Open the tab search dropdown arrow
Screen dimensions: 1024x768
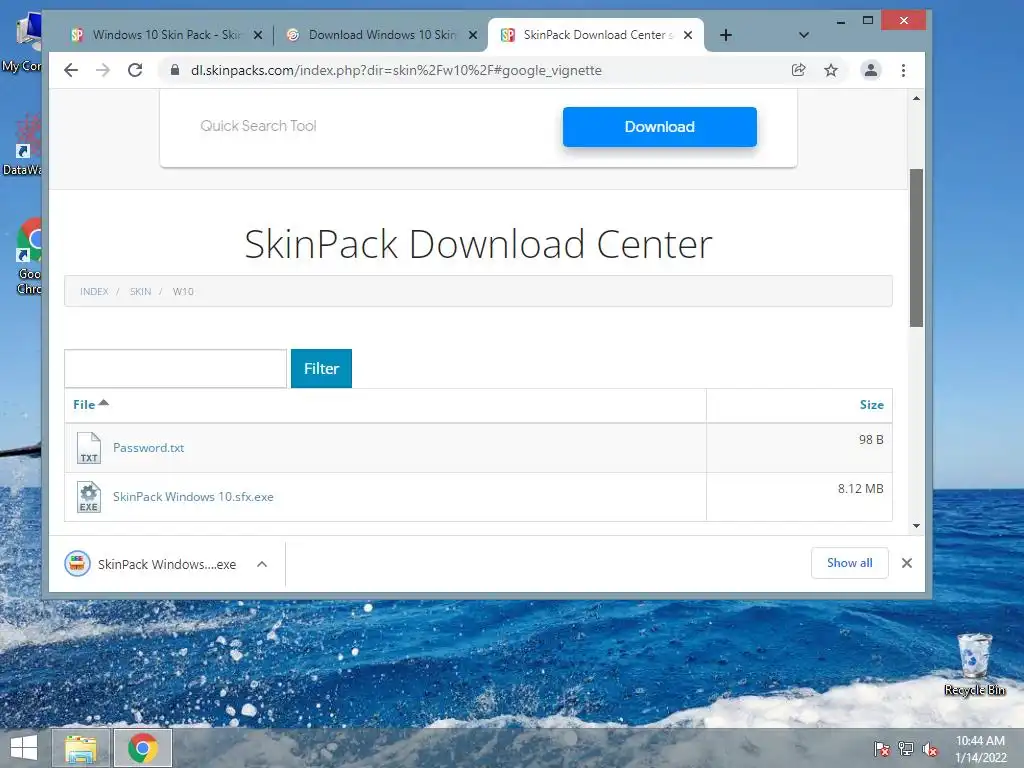coord(804,35)
